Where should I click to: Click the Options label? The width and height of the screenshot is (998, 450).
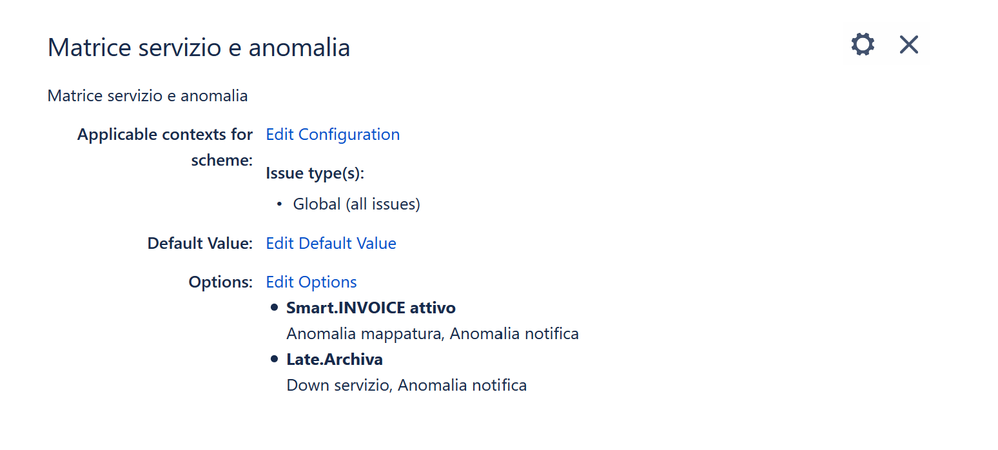221,282
